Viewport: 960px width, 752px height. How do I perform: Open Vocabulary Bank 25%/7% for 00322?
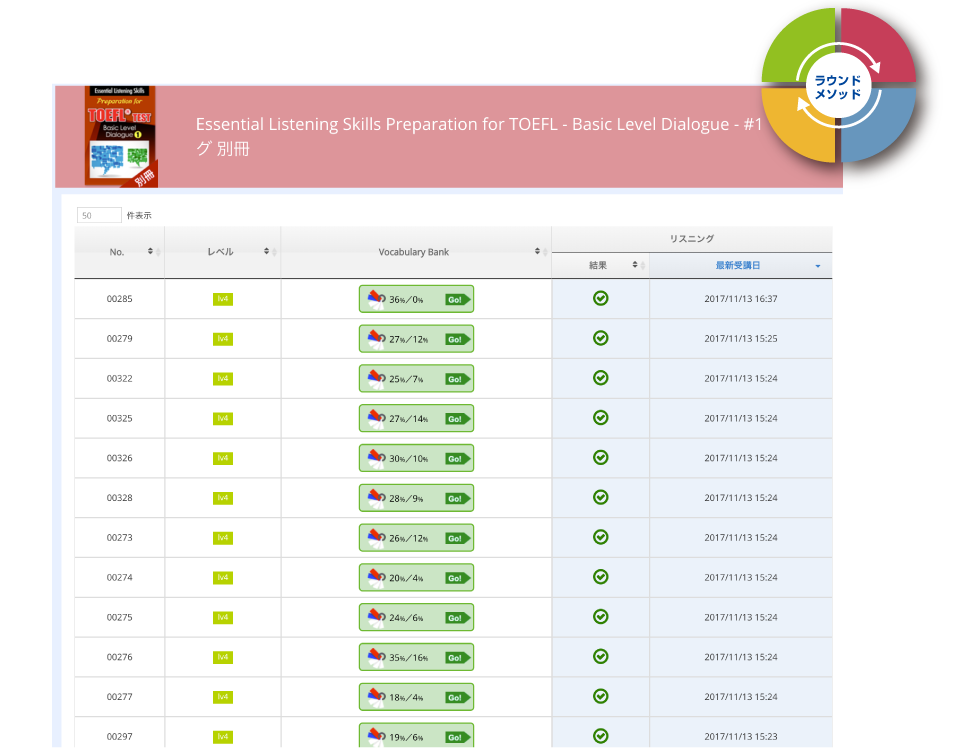click(416, 379)
